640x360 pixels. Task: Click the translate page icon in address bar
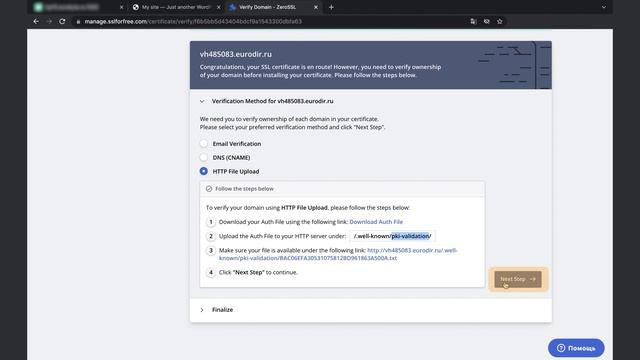tap(473, 21)
